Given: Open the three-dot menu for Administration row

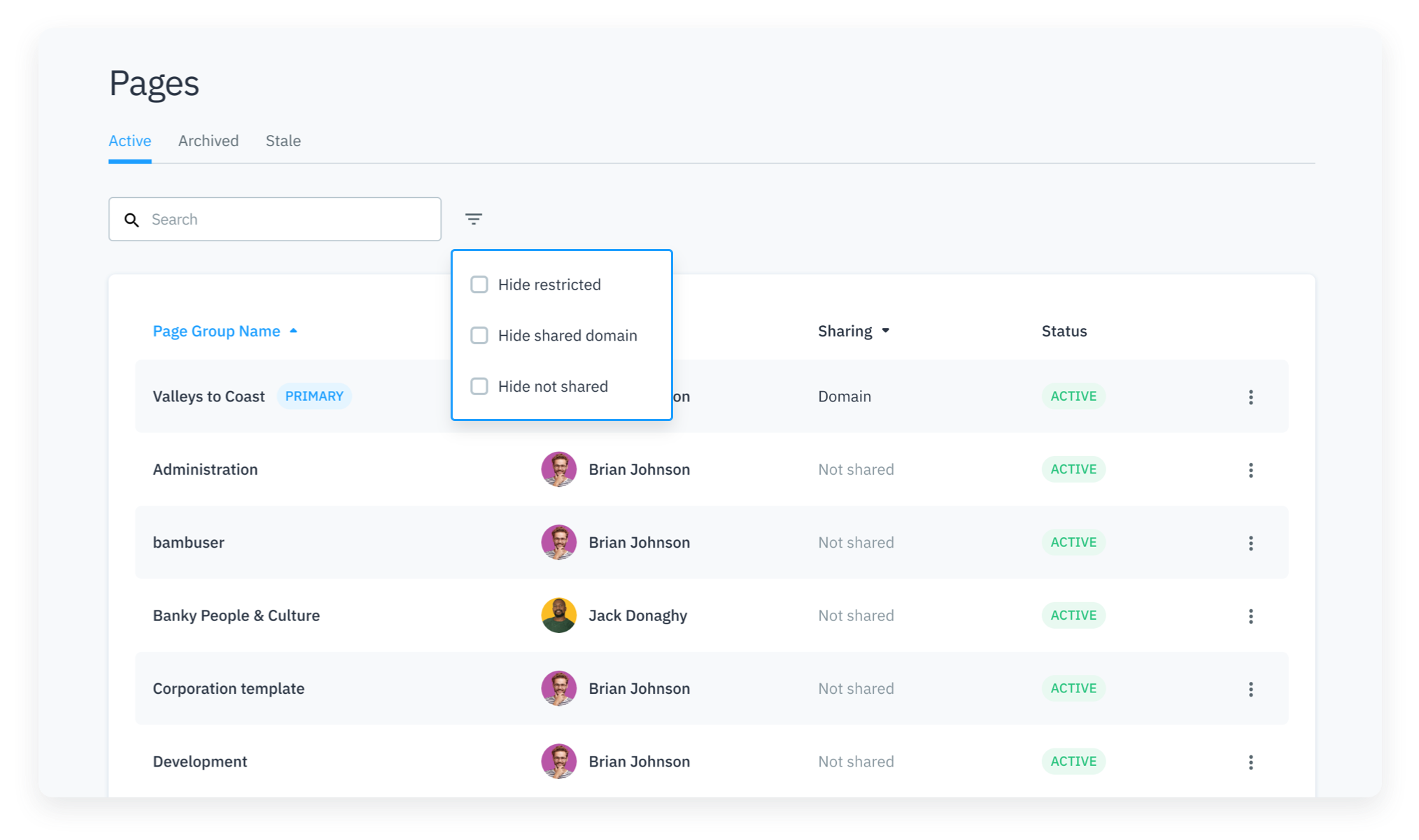Looking at the screenshot, I should point(1250,470).
